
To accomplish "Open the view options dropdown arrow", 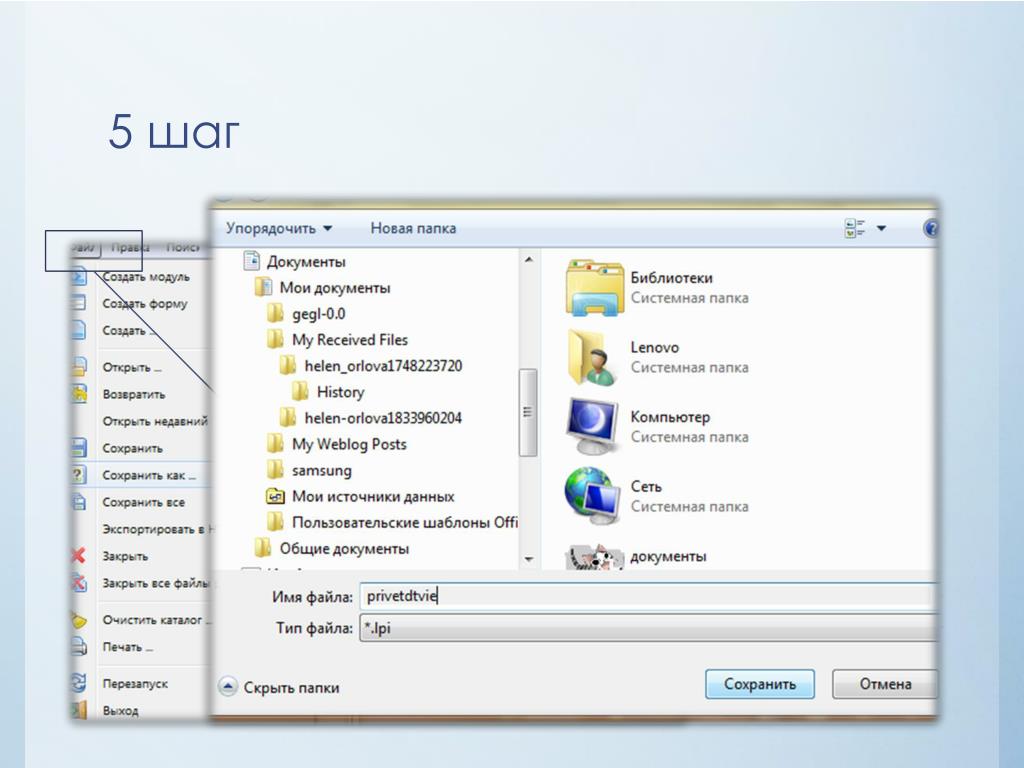I will click(x=882, y=229).
